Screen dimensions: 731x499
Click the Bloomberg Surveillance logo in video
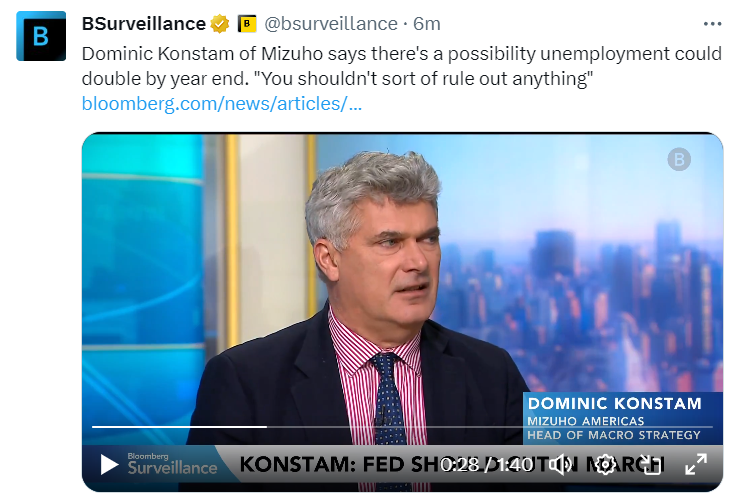(x=171, y=463)
